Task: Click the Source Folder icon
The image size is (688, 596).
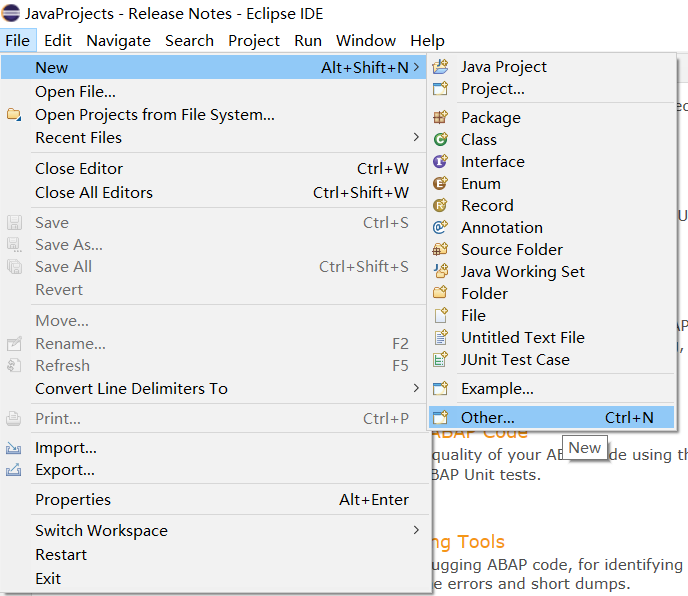Action: (441, 249)
